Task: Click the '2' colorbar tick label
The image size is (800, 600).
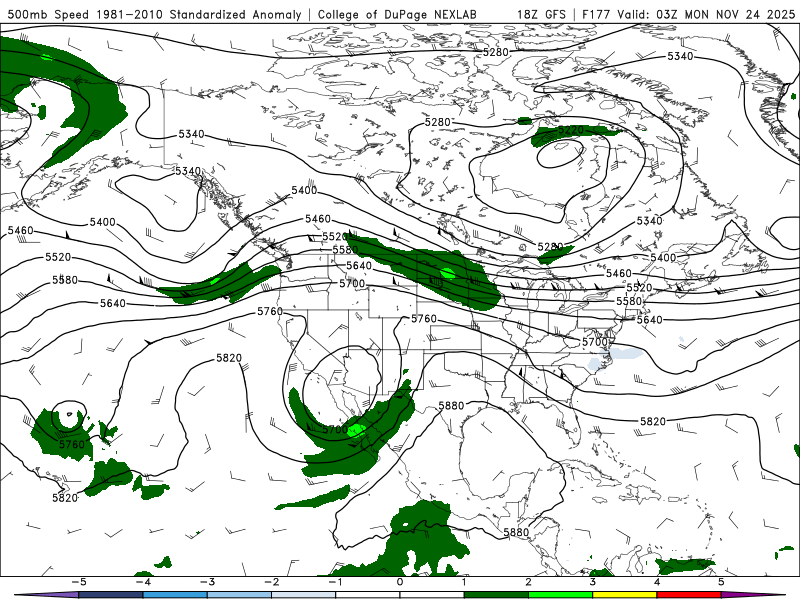Action: (x=529, y=582)
